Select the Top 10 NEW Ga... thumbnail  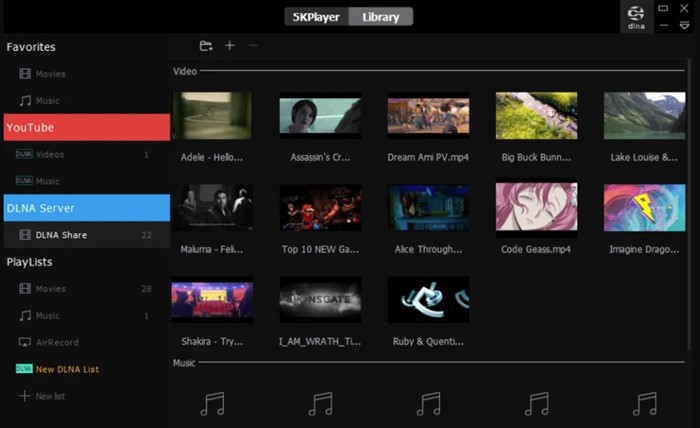[320, 208]
